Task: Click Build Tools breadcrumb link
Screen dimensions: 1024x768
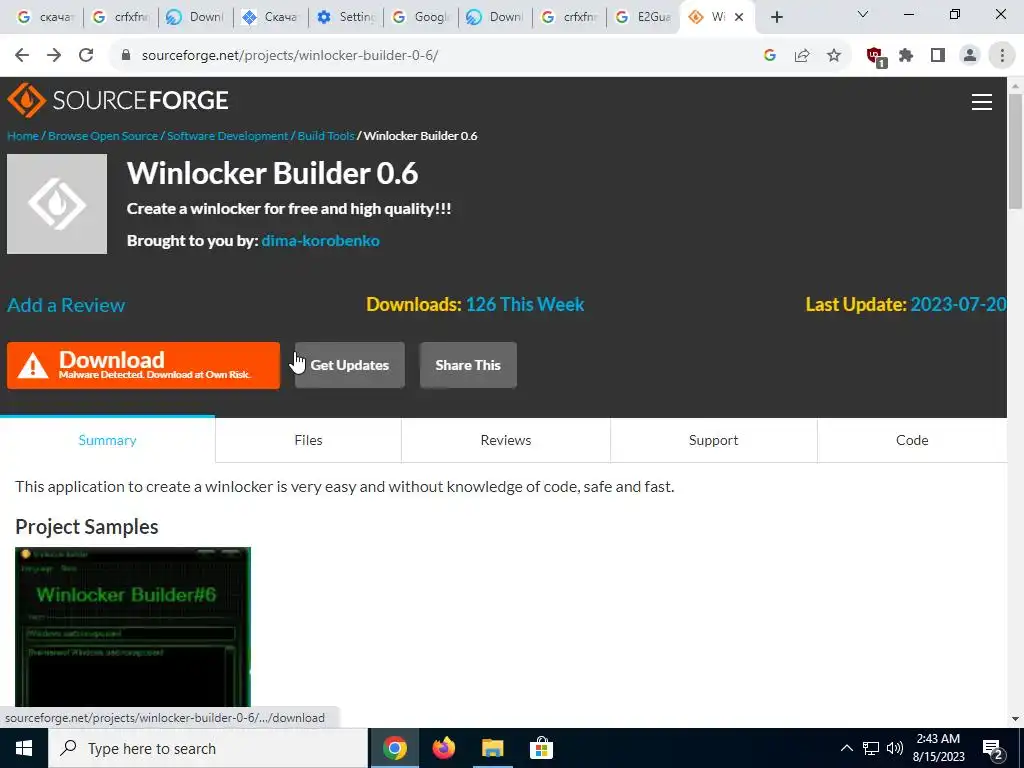Action: (326, 136)
